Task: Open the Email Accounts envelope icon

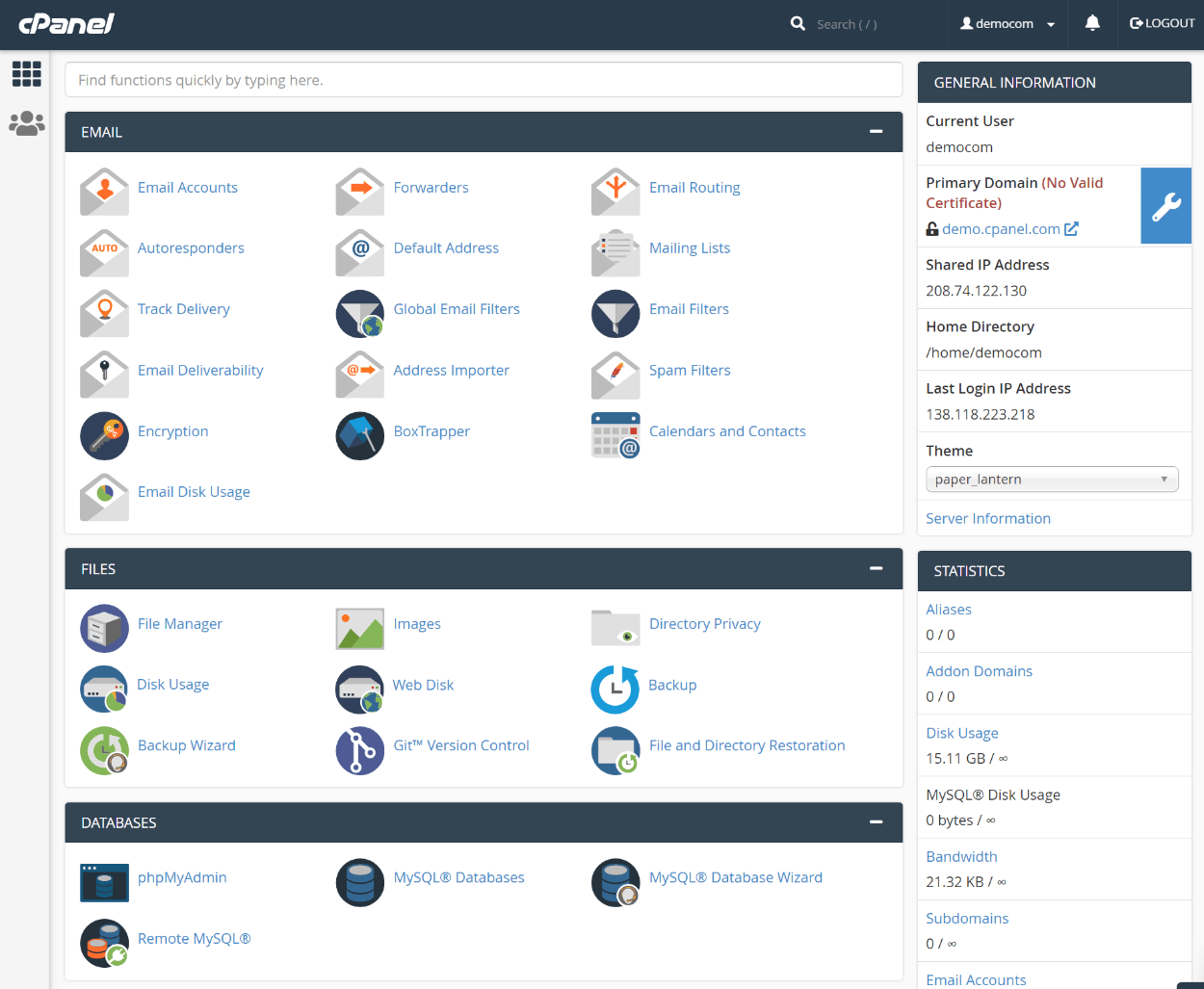Action: click(104, 191)
